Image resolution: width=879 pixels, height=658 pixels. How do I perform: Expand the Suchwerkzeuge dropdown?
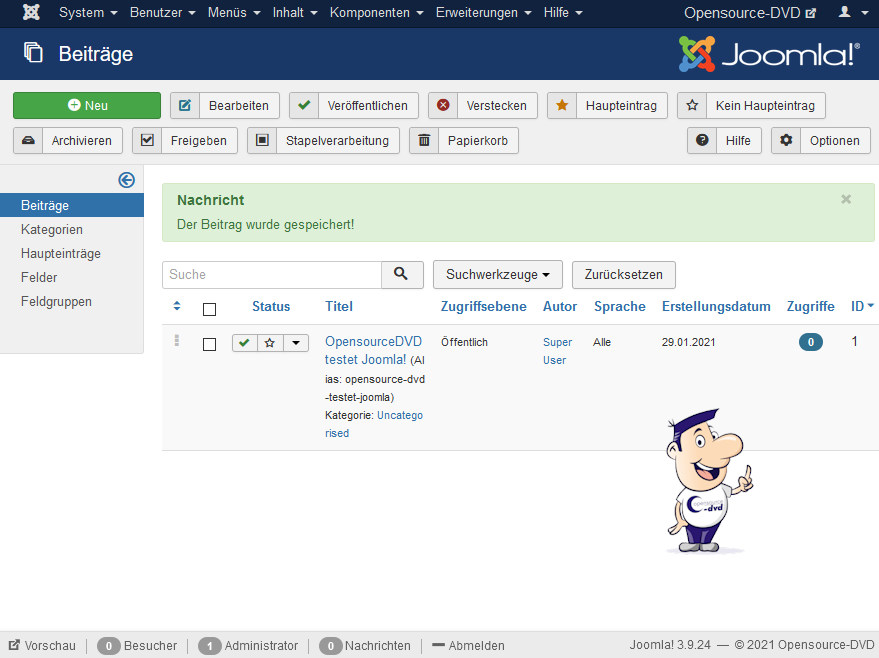(x=497, y=274)
